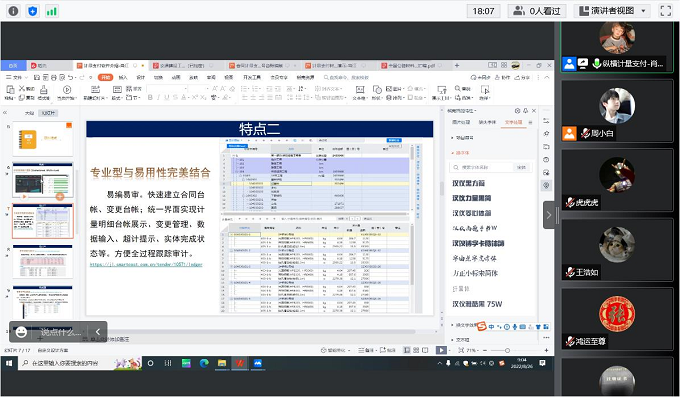Click the zoom in plus button
Screen dimensions: 680x397
pos(546,350)
